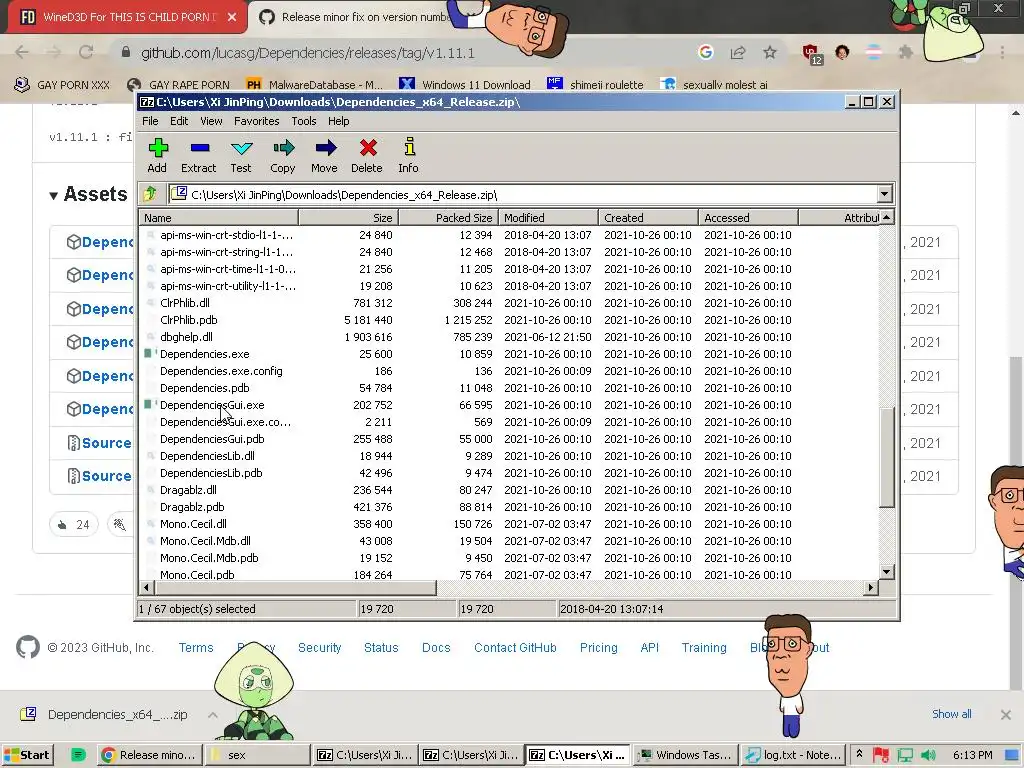Click the 7-Zip address path field
1024x768 pixels.
point(522,194)
